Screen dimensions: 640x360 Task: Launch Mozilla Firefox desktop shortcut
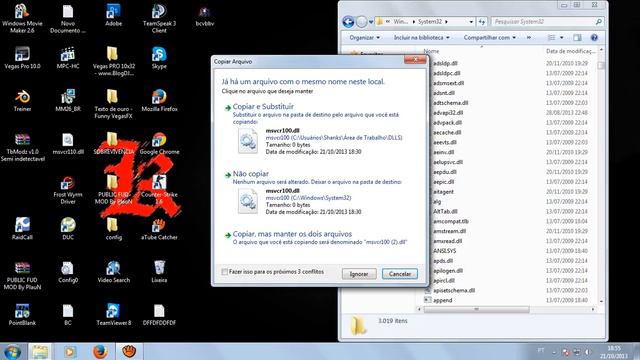[x=159, y=100]
